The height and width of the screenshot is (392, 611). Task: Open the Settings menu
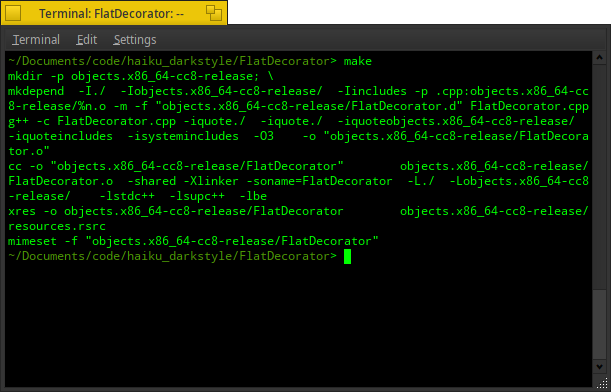click(135, 40)
